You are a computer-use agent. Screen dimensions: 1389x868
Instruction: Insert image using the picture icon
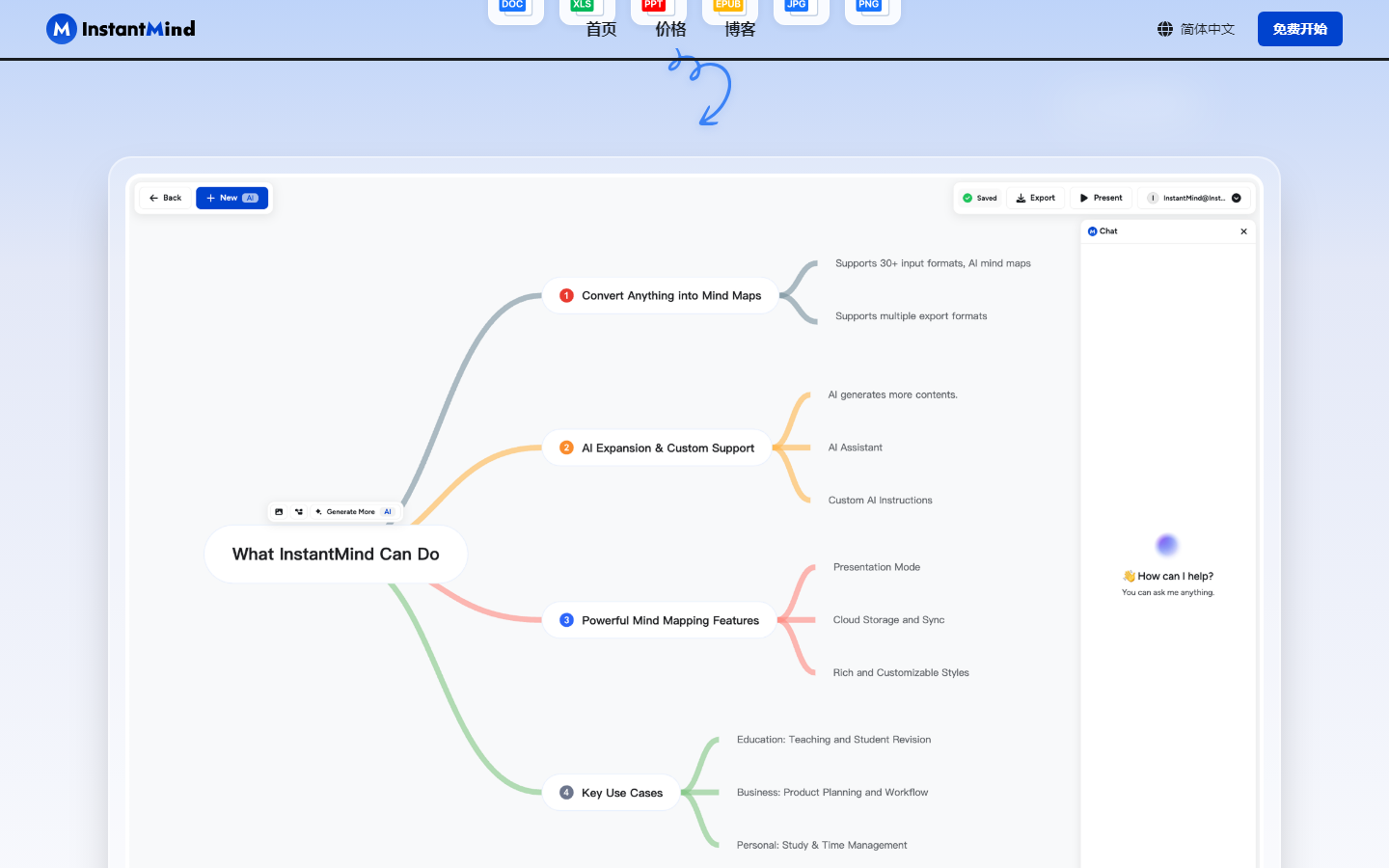[x=279, y=512]
